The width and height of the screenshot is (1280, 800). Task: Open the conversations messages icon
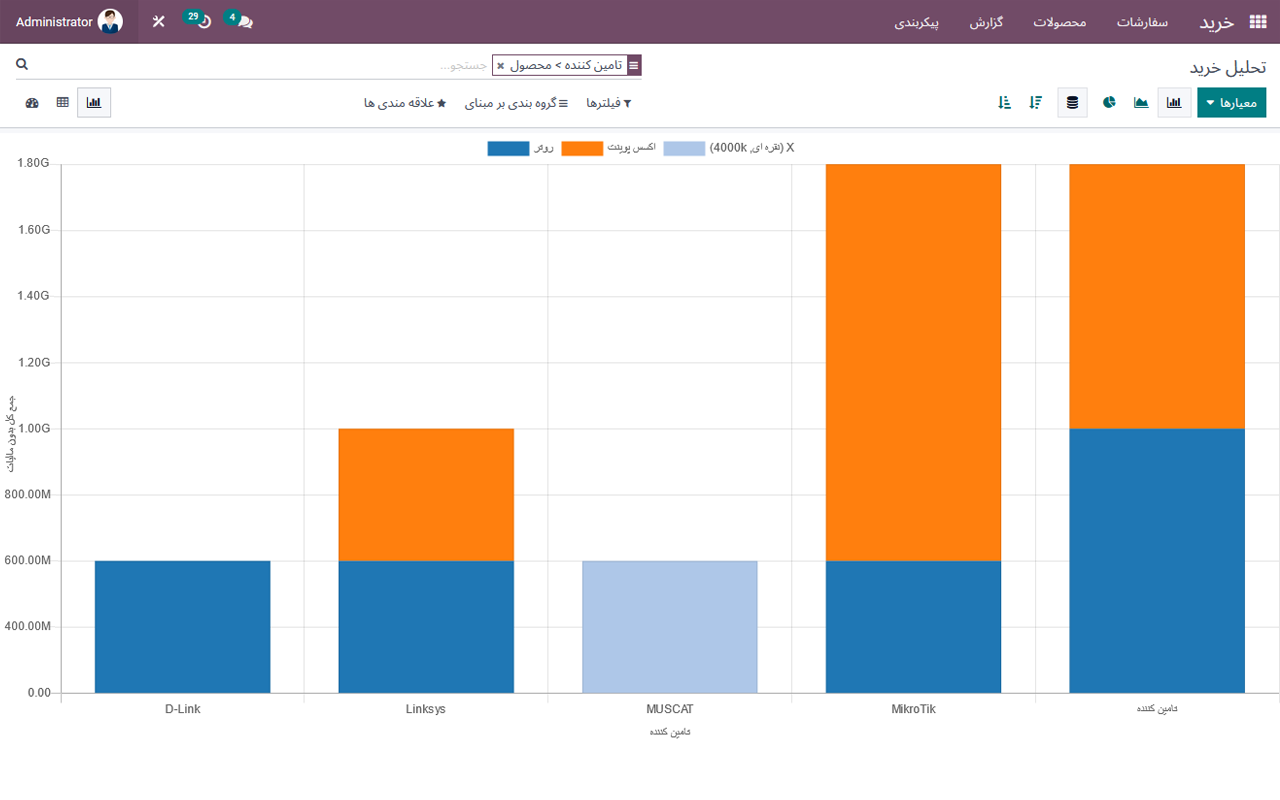[x=244, y=22]
